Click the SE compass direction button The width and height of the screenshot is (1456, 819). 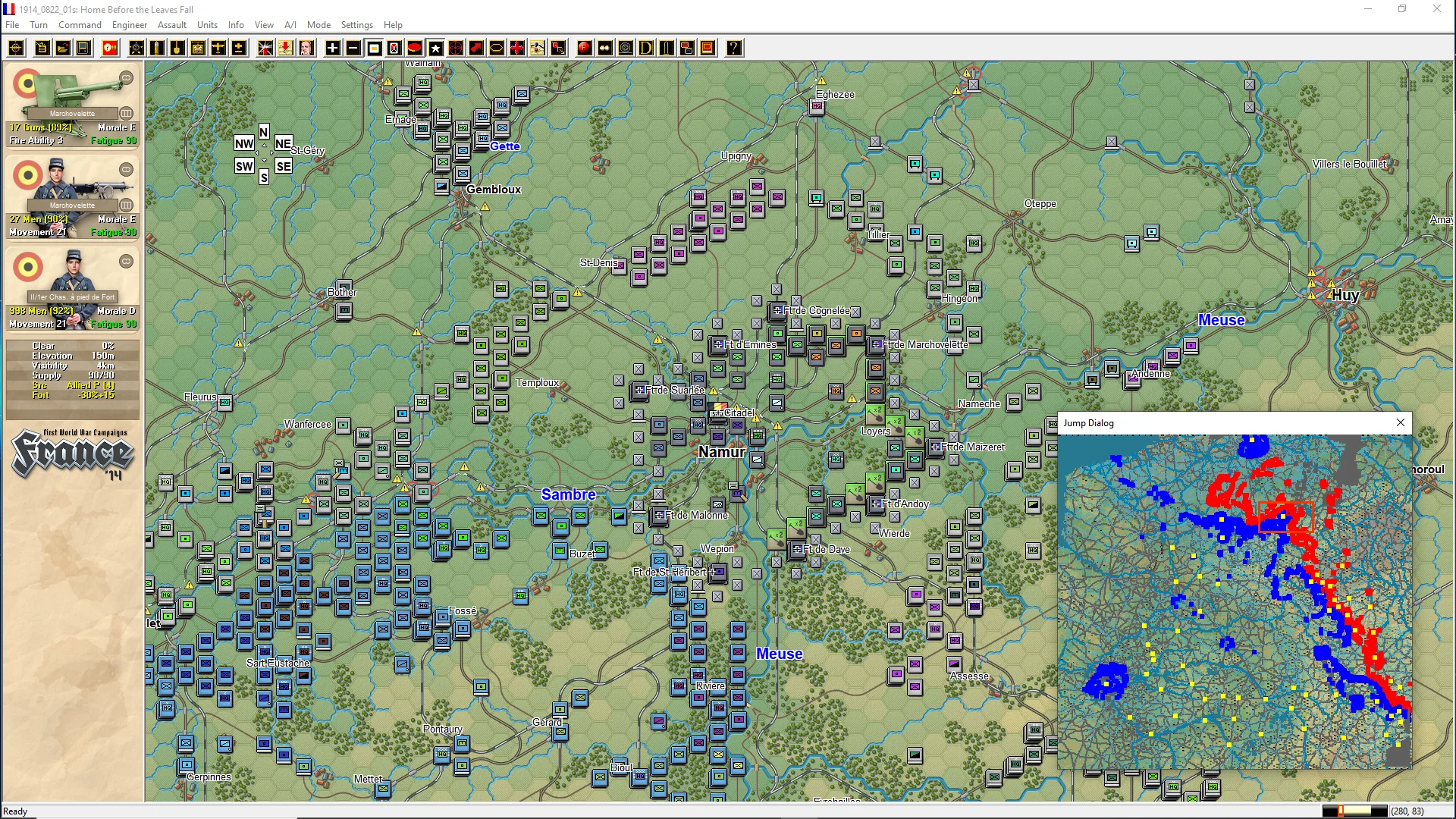[x=283, y=167]
